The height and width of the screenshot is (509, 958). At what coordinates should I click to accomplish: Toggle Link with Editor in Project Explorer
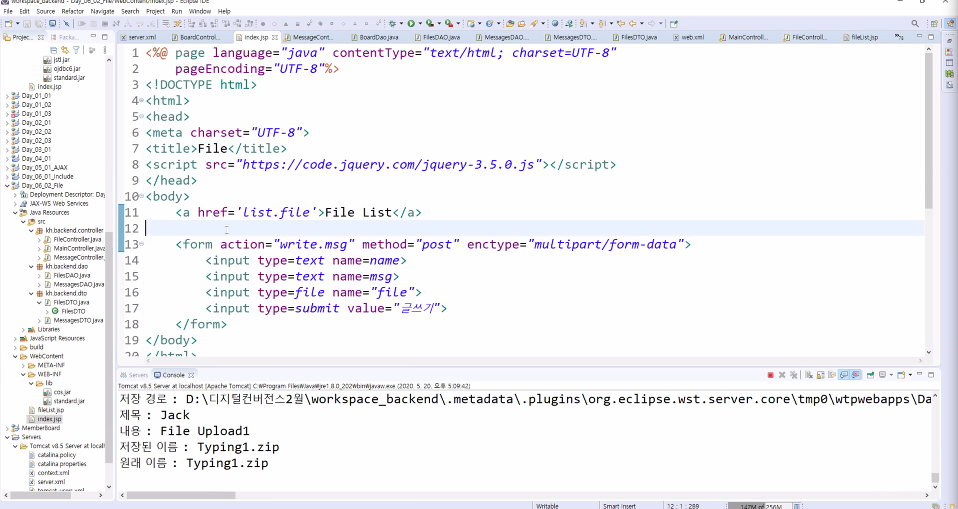64,50
